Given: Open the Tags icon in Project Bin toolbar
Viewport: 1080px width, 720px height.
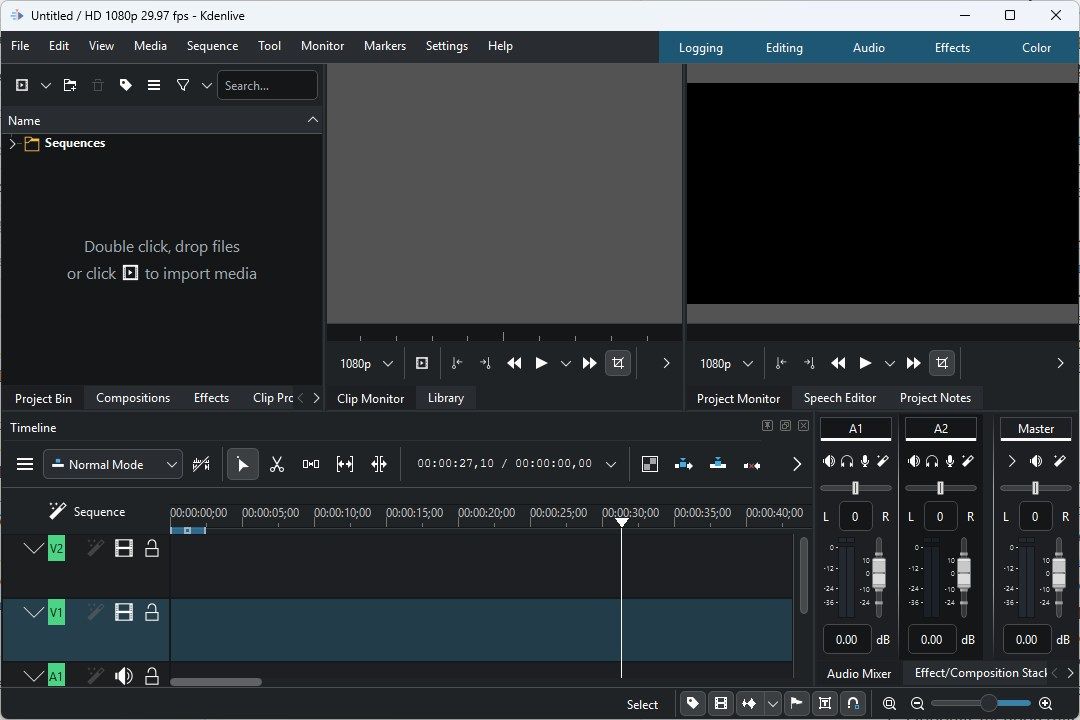Looking at the screenshot, I should 125,85.
